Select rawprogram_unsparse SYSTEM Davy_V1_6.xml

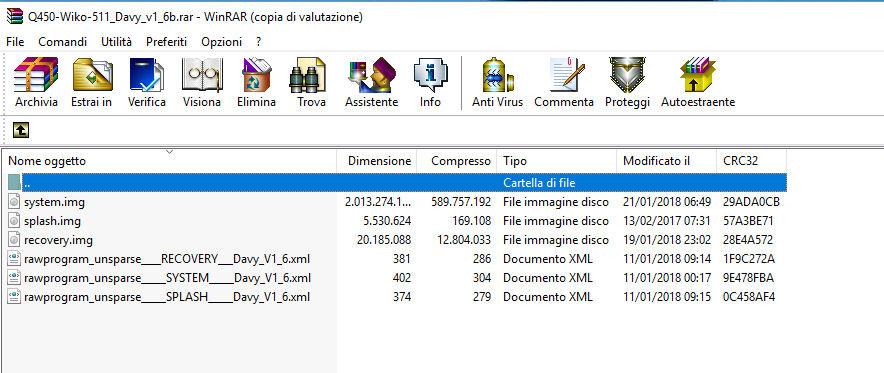tap(167, 278)
